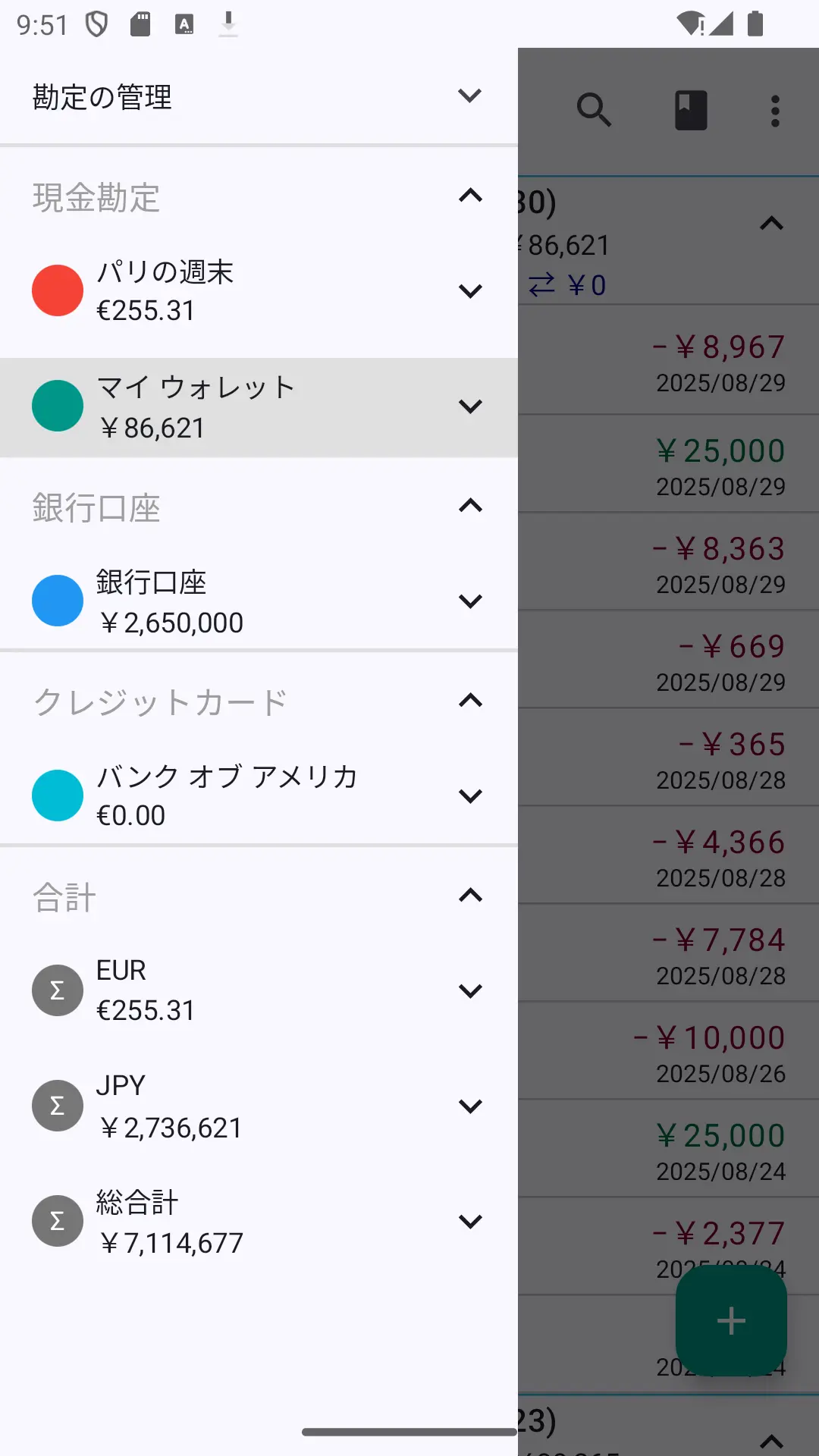The height and width of the screenshot is (1456, 819).
Task: Open the templates book icon
Action: click(691, 111)
